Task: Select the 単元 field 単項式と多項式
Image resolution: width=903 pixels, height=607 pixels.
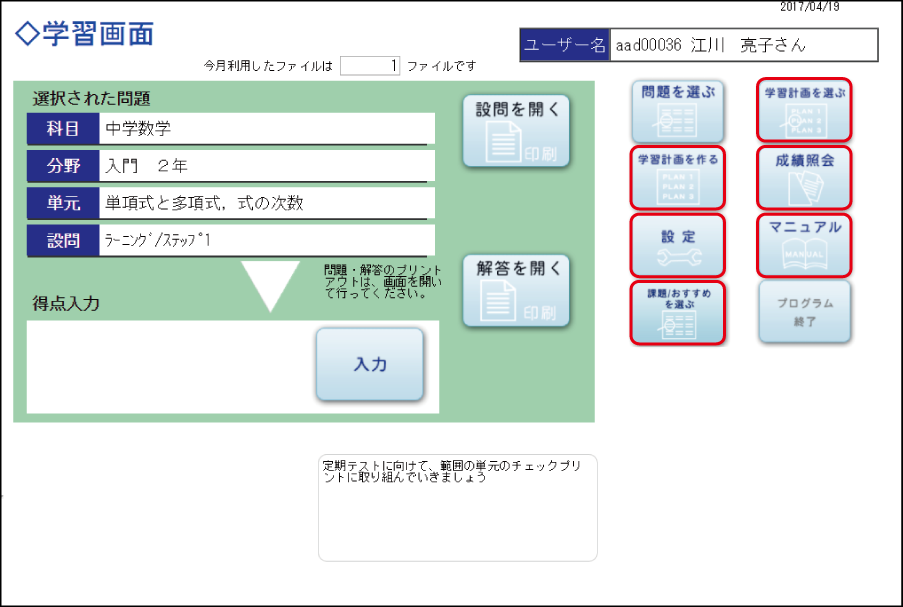Action: (266, 203)
